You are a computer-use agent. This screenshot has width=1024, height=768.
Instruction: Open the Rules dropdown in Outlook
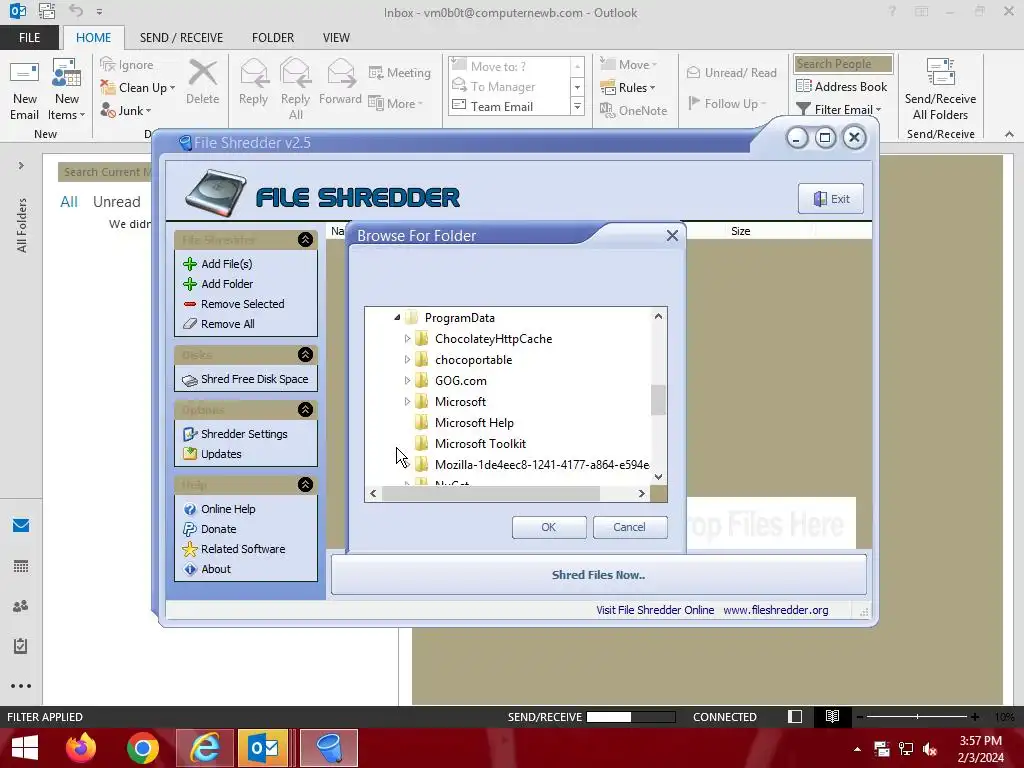[x=628, y=88]
